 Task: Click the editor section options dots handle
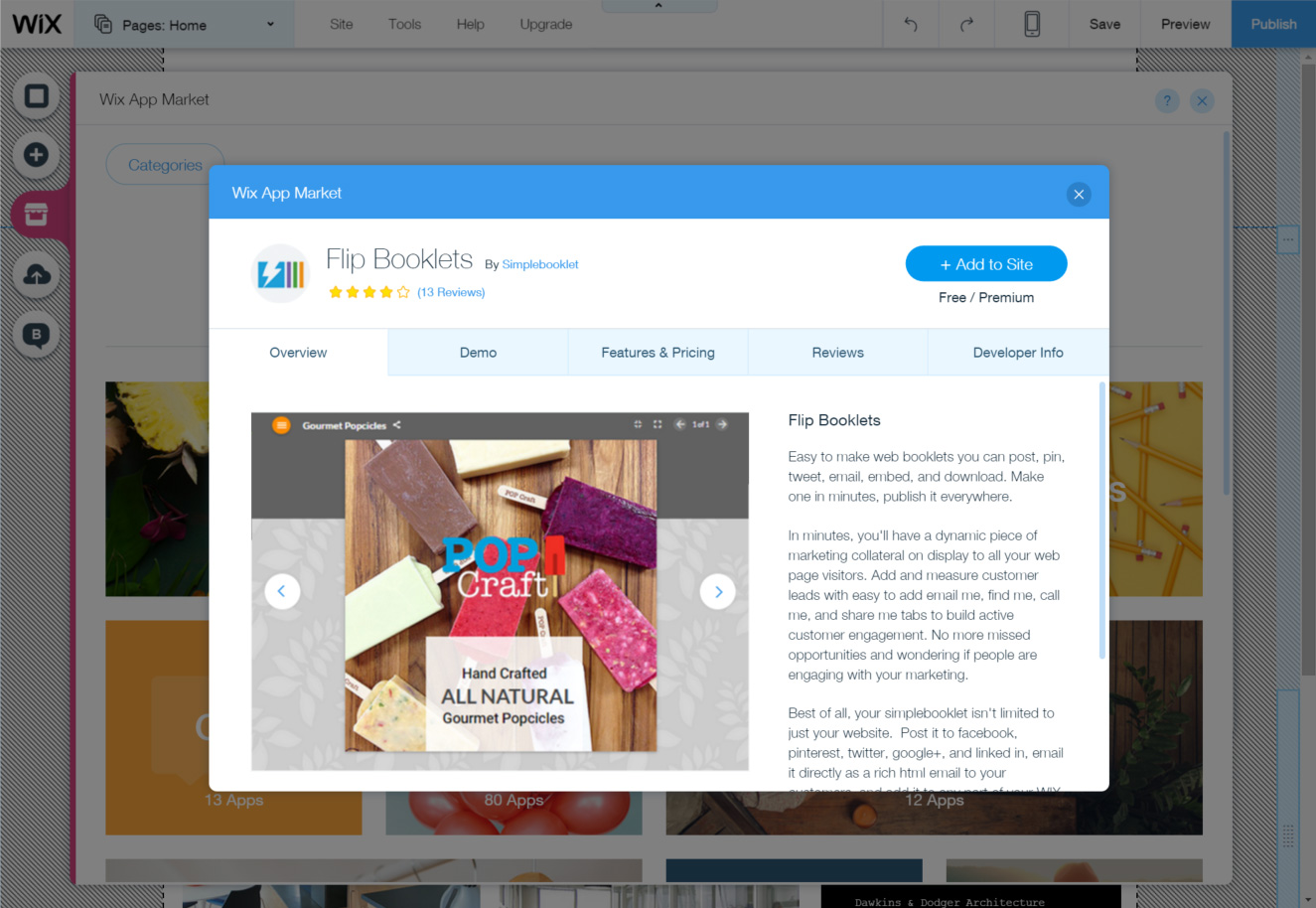[x=1288, y=239]
